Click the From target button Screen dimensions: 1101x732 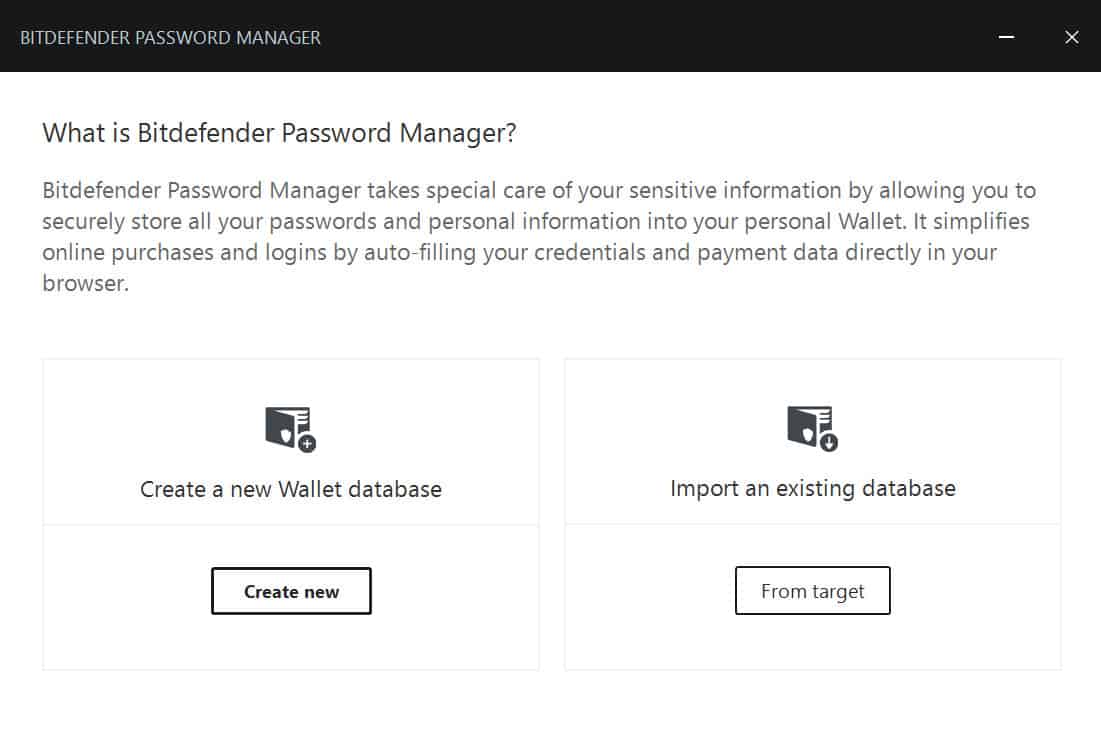pyautogui.click(x=812, y=591)
